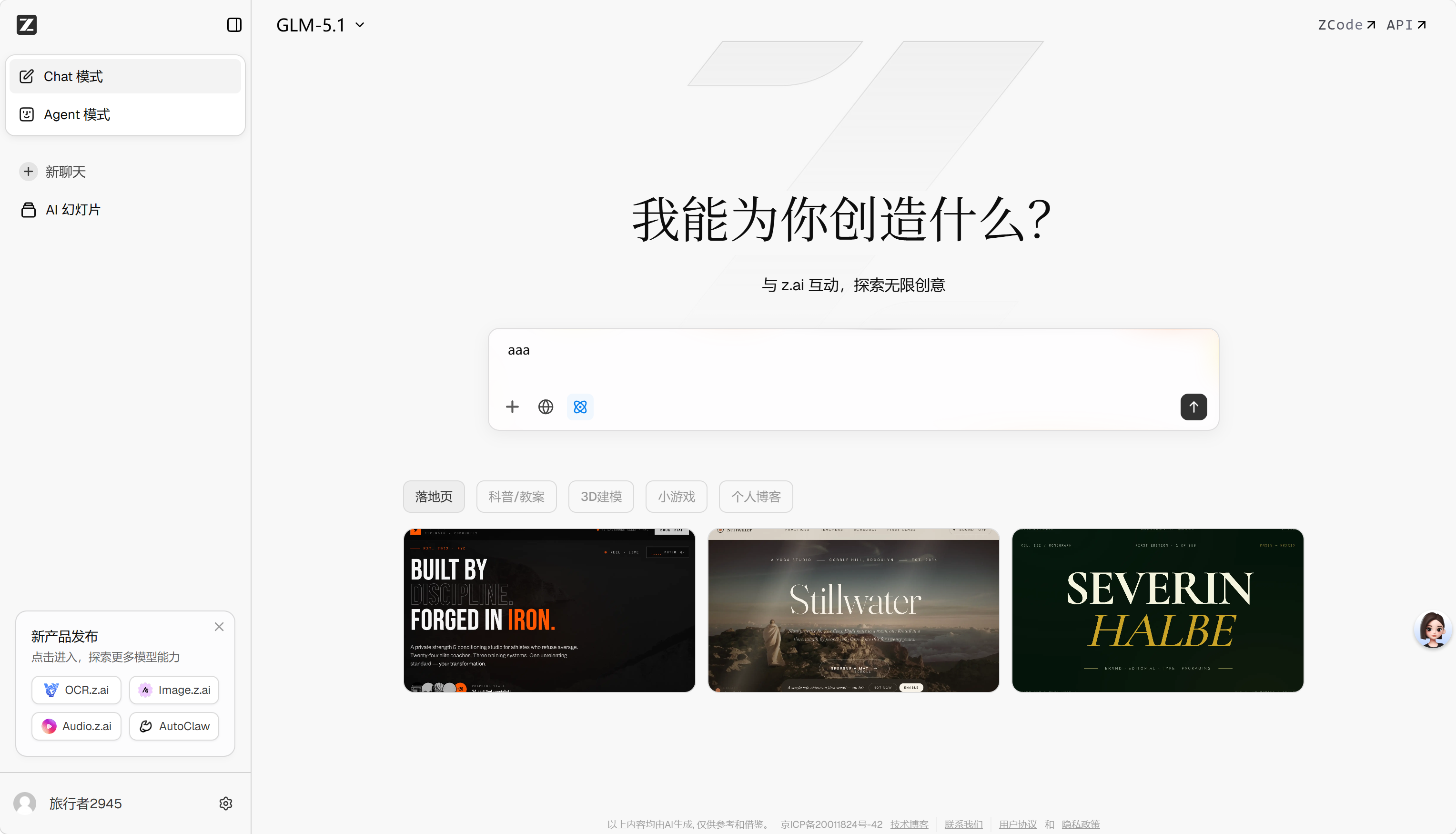This screenshot has height=834, width=1456.
Task: Select the 落地页 category tab
Action: tap(434, 496)
